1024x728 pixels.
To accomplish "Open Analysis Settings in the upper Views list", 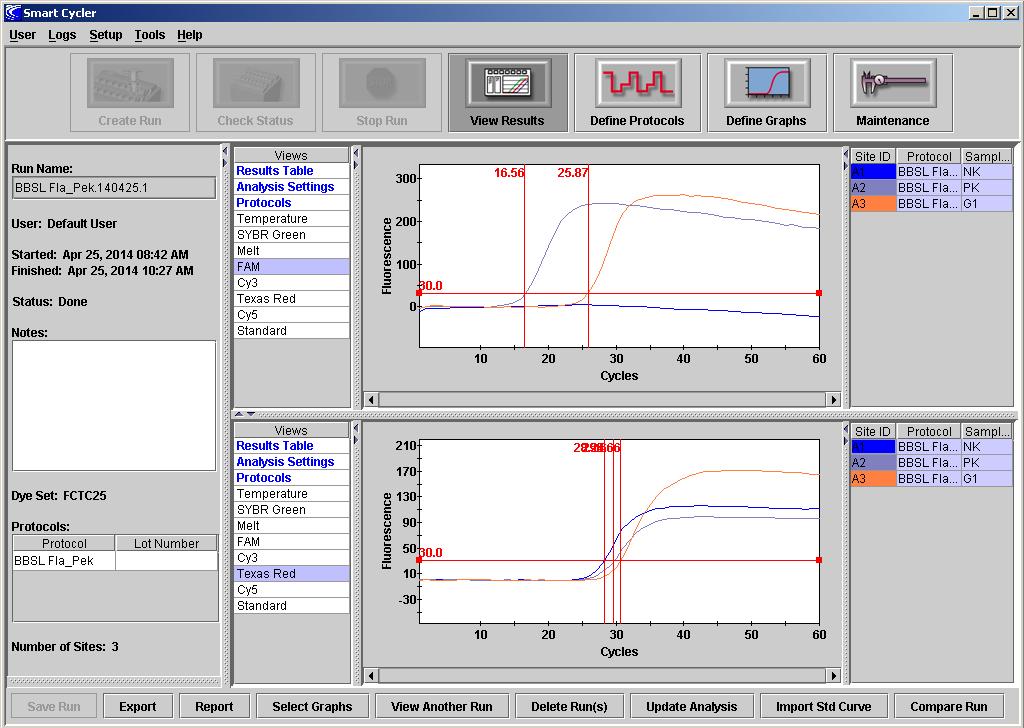I will pos(291,187).
